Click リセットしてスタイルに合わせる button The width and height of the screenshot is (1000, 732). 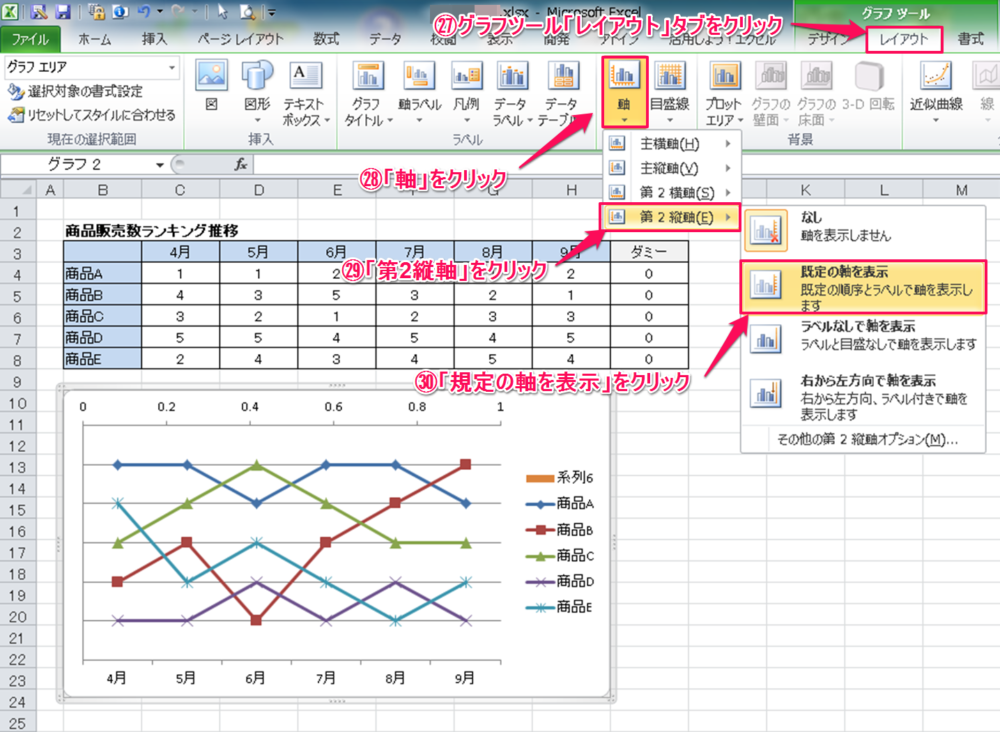coord(92,115)
